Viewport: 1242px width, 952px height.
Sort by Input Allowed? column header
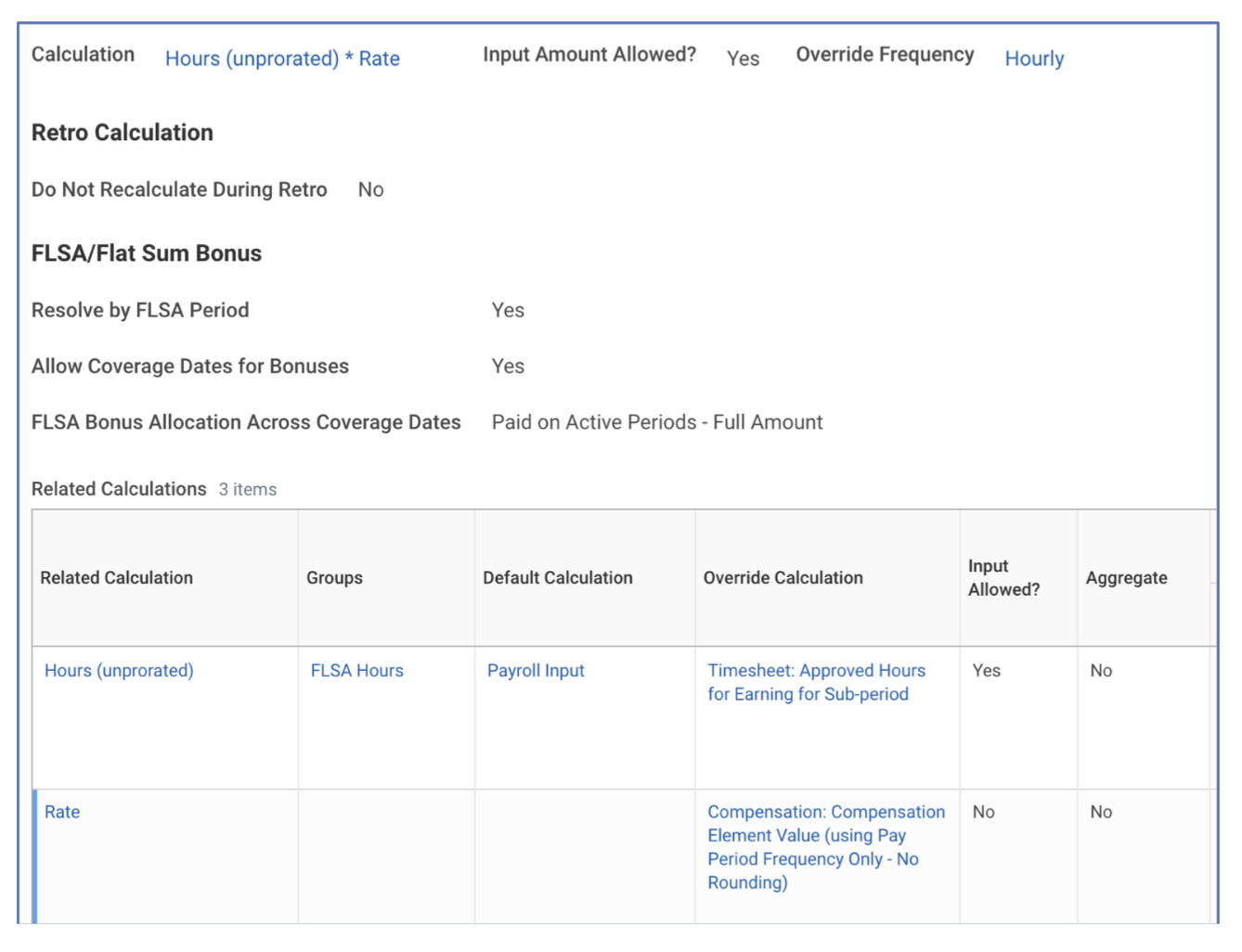(x=1004, y=577)
